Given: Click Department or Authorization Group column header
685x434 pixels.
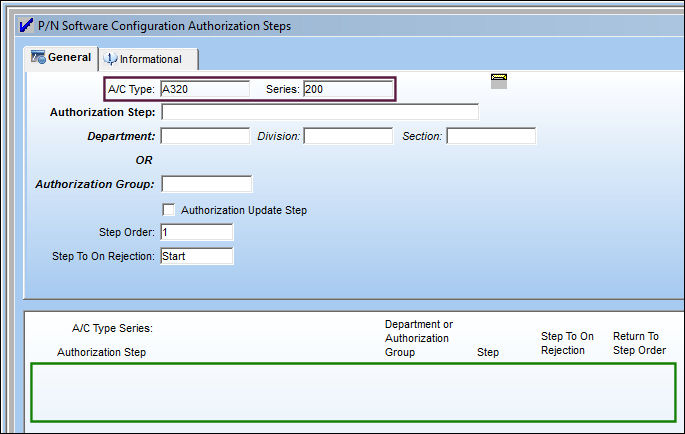Looking at the screenshot, I should click(x=419, y=338).
